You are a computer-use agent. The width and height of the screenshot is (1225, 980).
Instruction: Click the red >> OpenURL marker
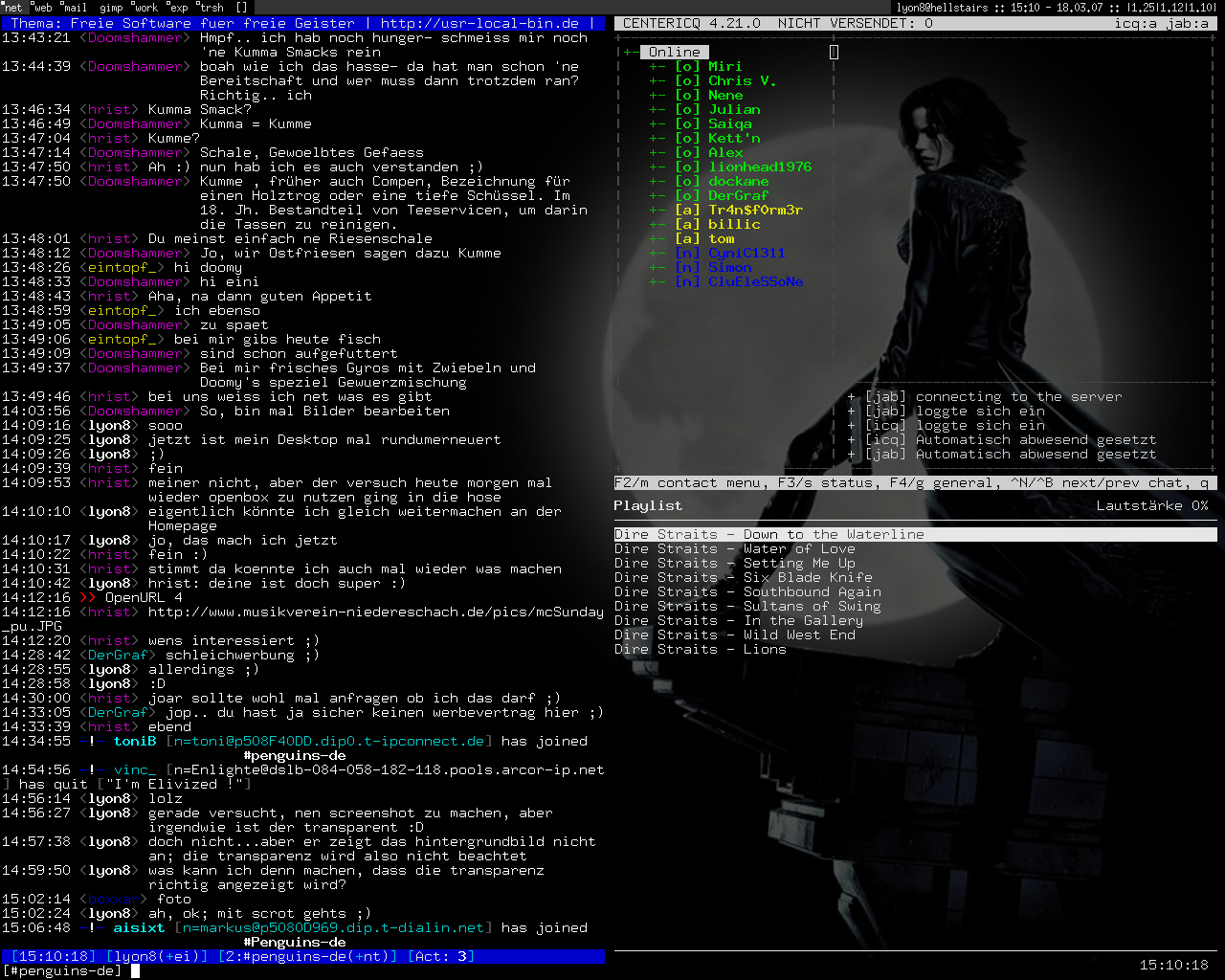tap(88, 598)
